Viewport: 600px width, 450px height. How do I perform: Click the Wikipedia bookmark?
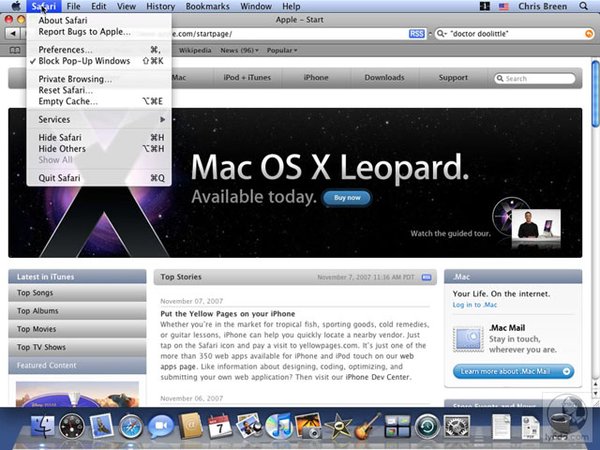[x=195, y=50]
